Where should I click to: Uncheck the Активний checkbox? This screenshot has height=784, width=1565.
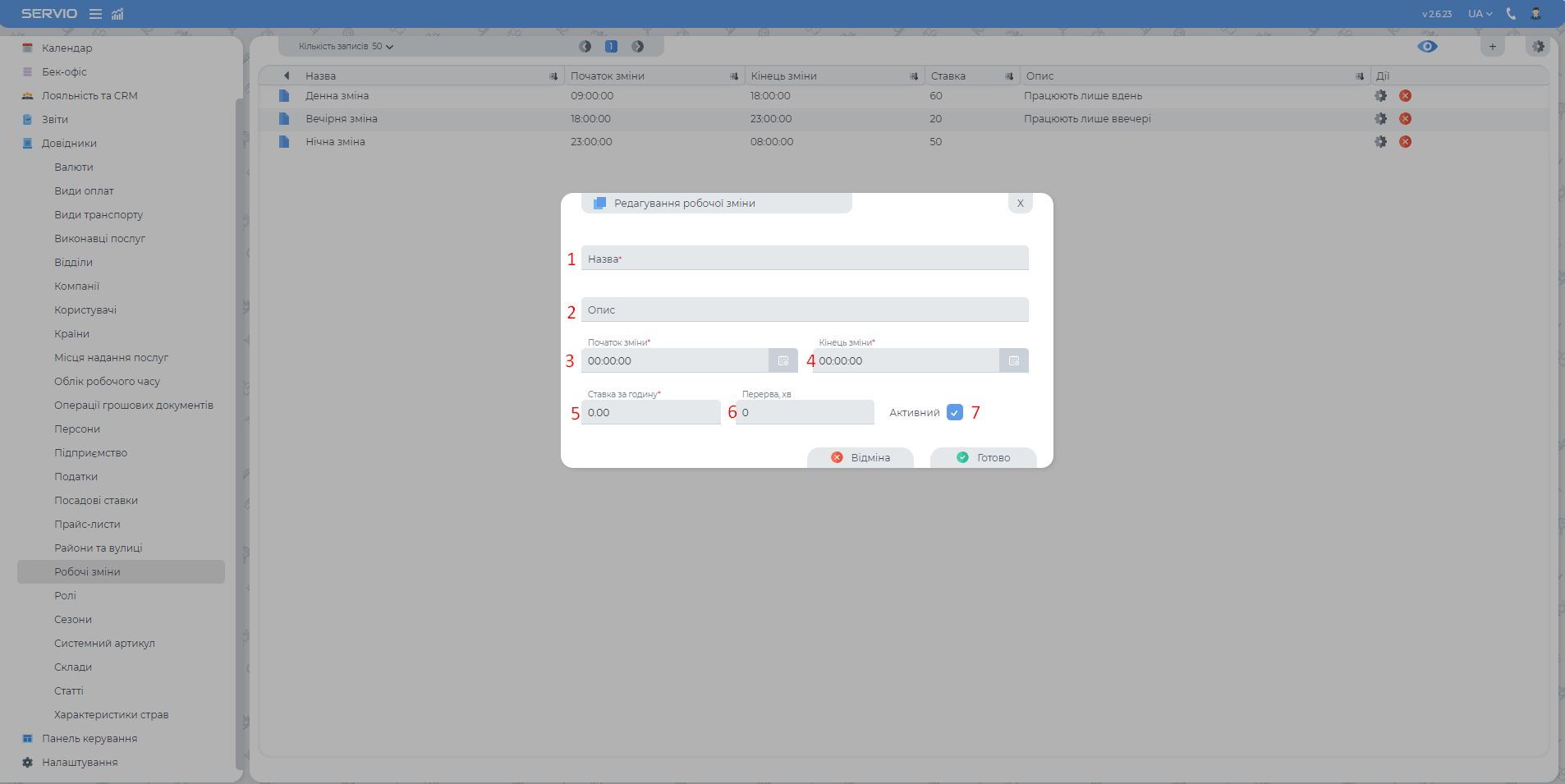954,413
